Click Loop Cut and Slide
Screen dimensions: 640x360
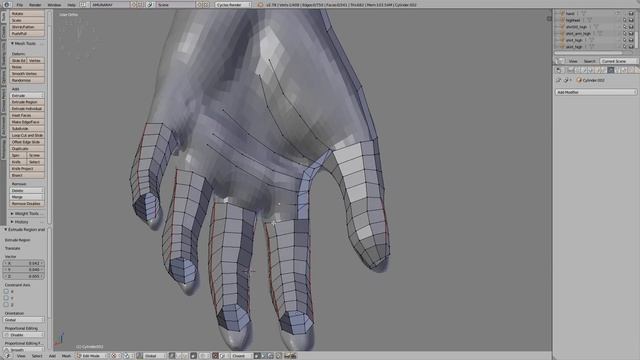(x=27, y=135)
